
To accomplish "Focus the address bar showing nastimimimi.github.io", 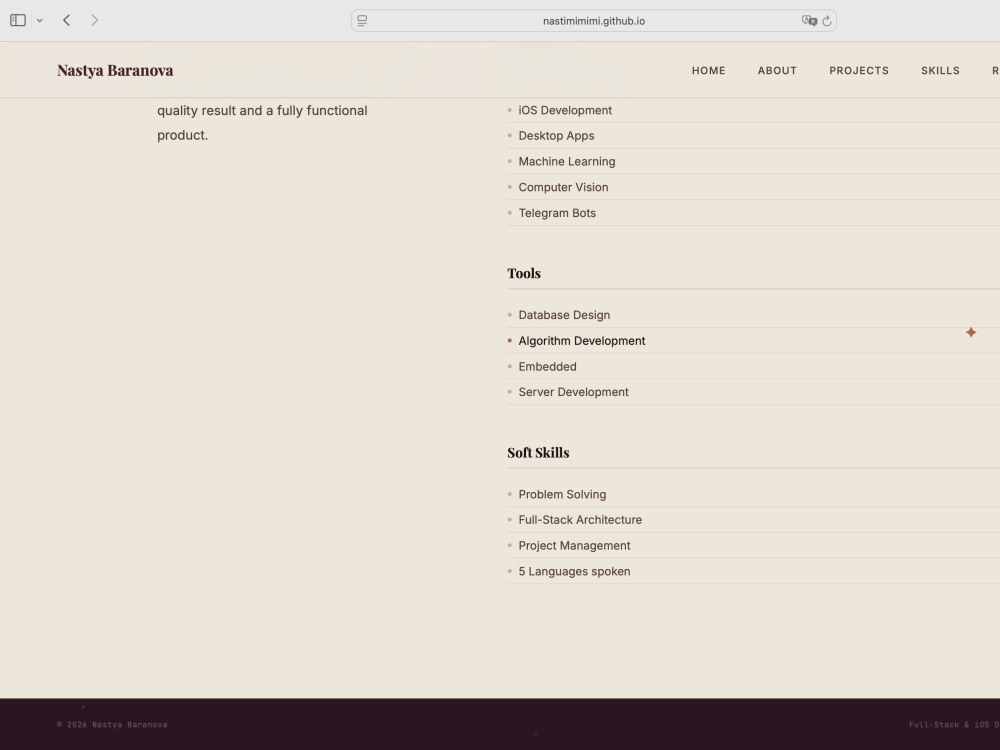I will tap(594, 21).
